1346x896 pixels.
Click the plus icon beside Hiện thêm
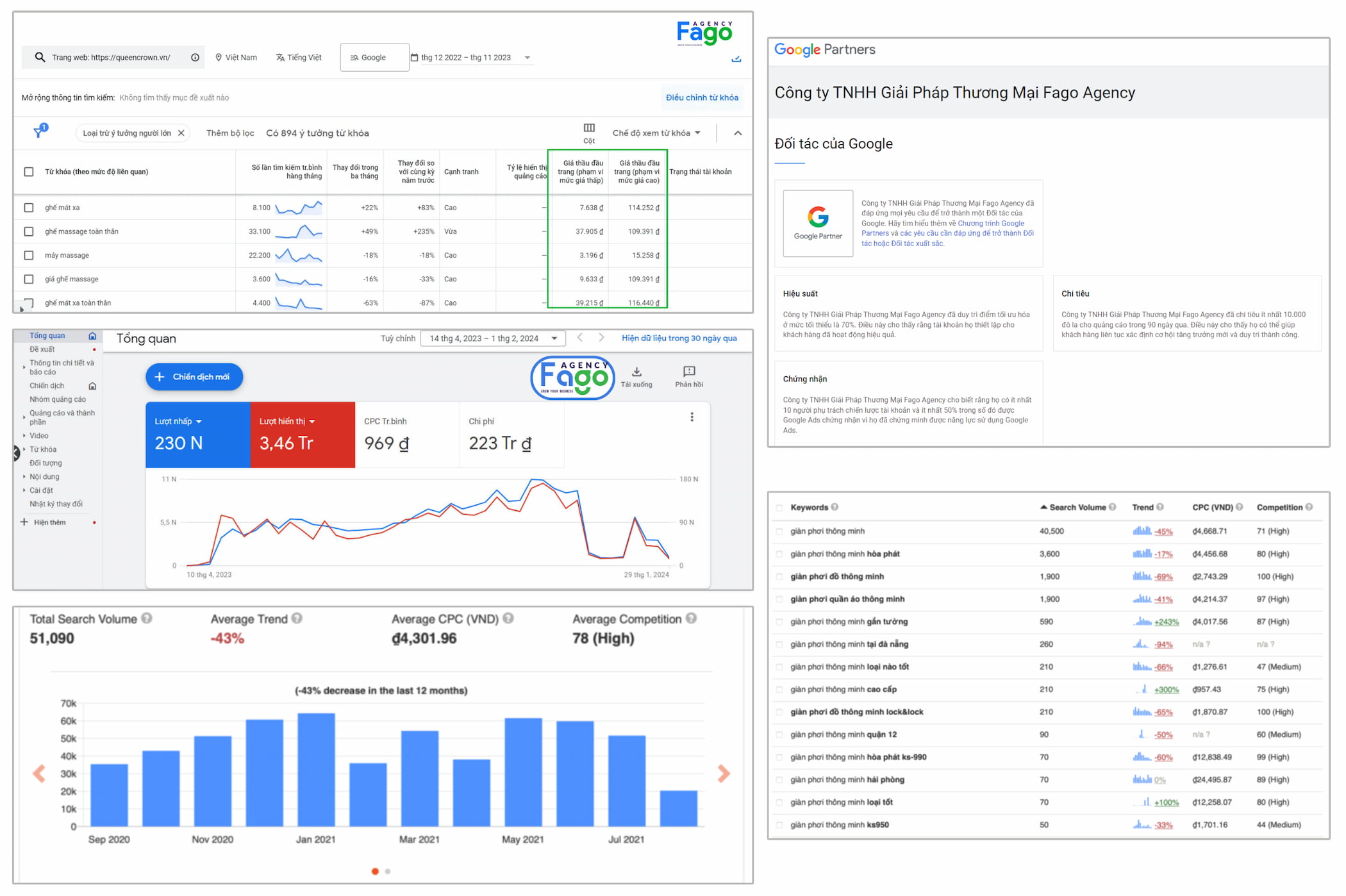(24, 522)
